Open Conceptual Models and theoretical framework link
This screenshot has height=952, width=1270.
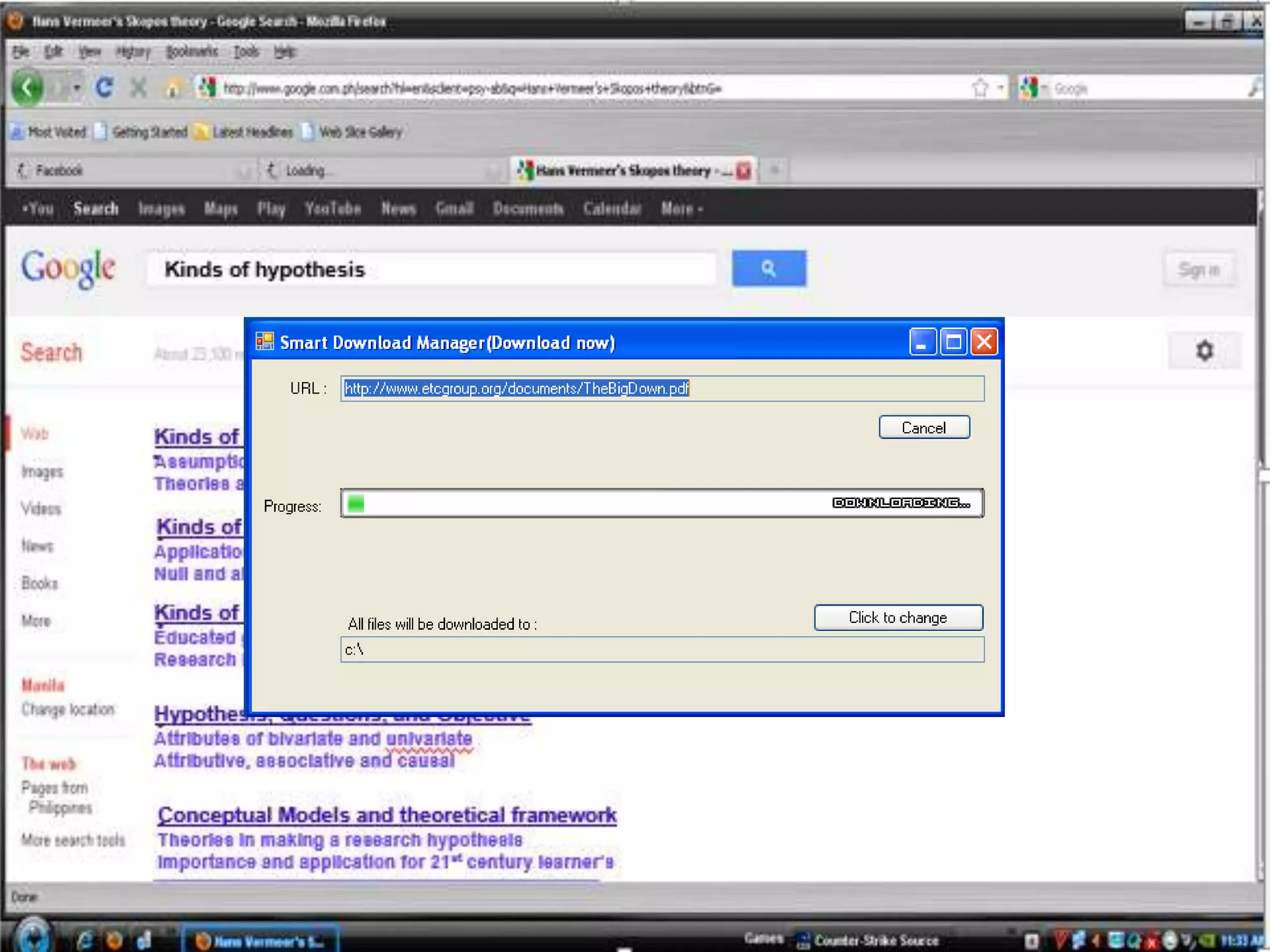tap(387, 815)
